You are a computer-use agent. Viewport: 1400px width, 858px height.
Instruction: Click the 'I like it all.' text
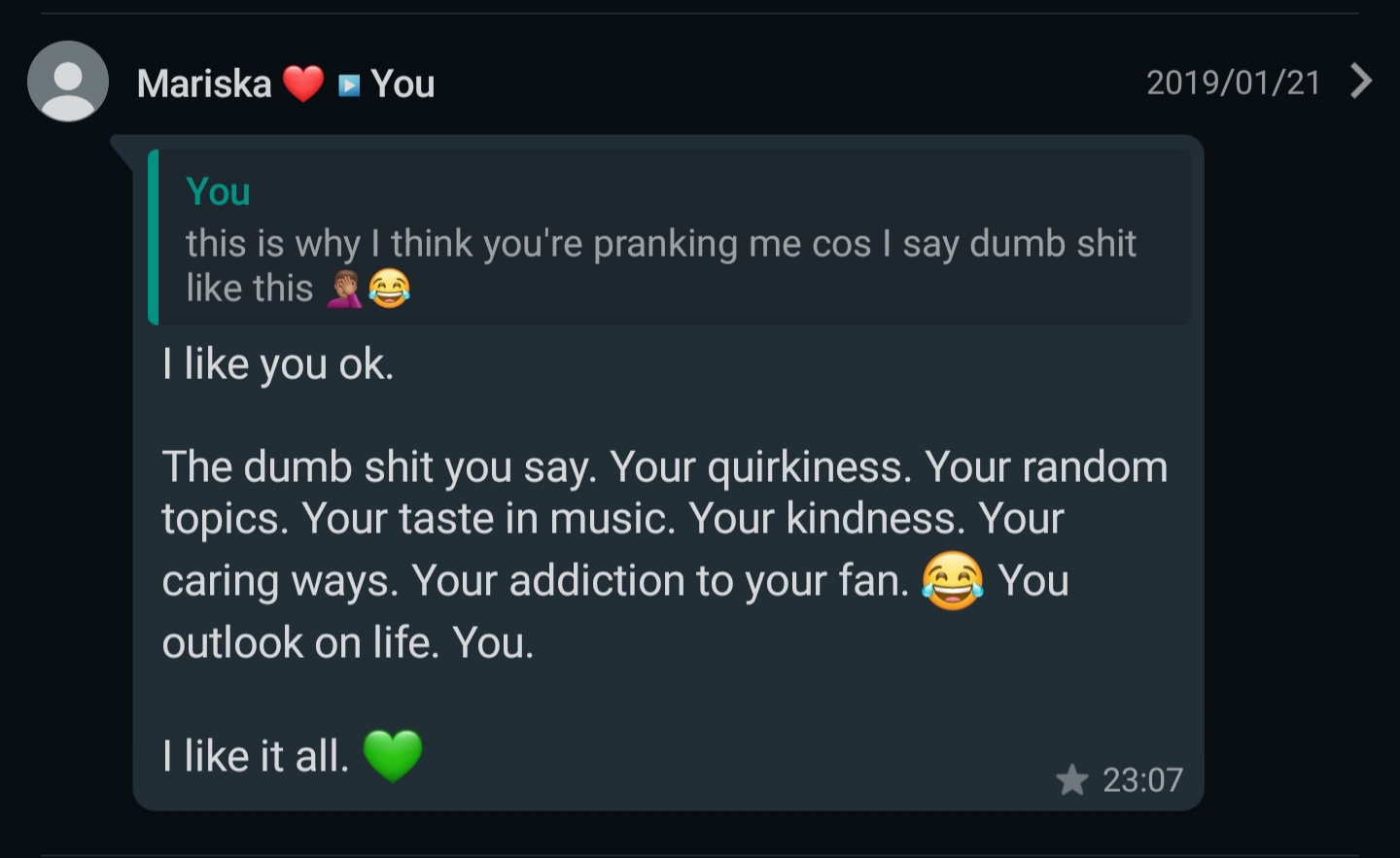tap(256, 756)
